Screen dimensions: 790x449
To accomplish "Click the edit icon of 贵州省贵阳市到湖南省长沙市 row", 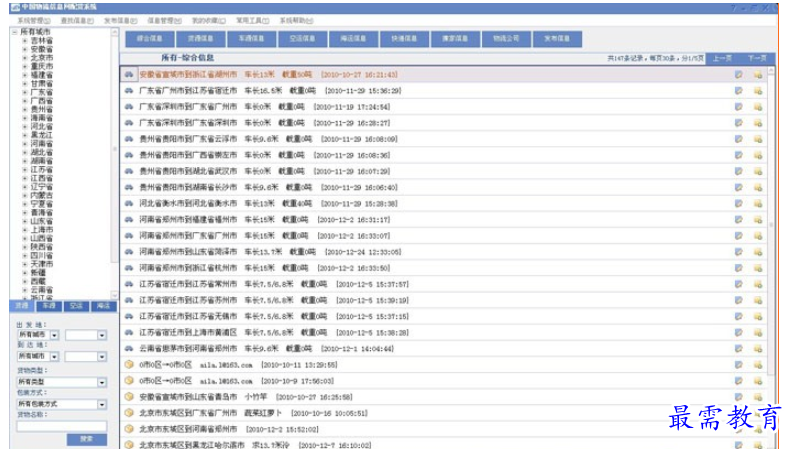I will click(739, 187).
